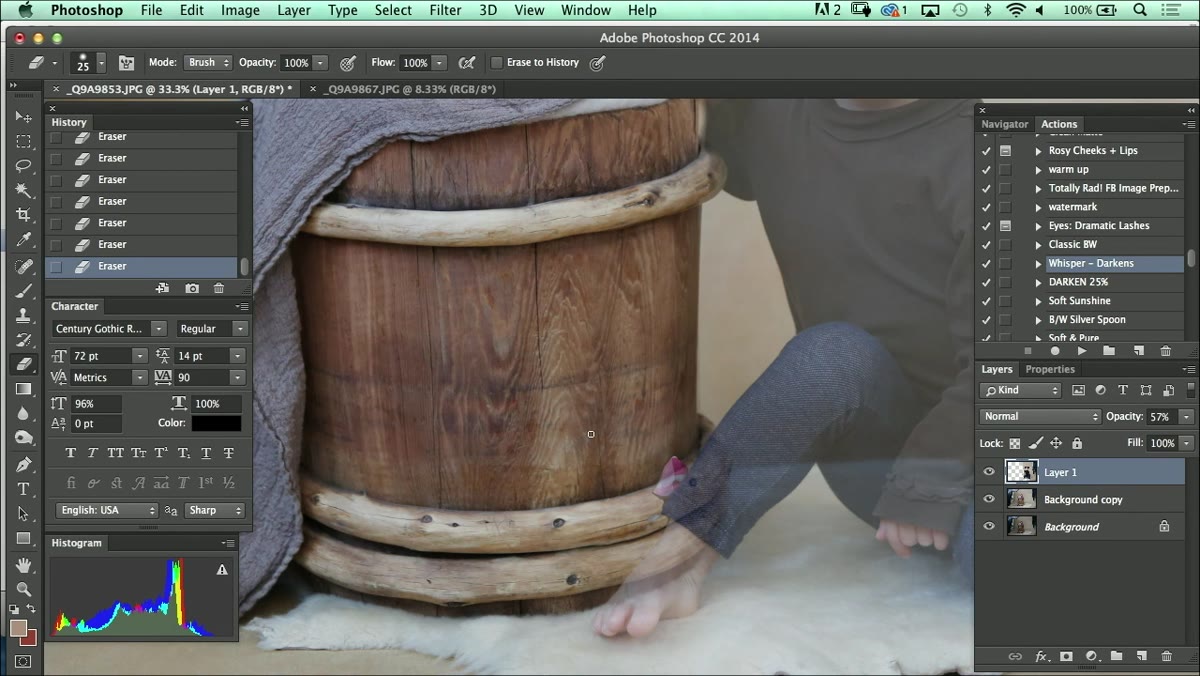Select the History Brush tool
The height and width of the screenshot is (676, 1200).
[24, 340]
